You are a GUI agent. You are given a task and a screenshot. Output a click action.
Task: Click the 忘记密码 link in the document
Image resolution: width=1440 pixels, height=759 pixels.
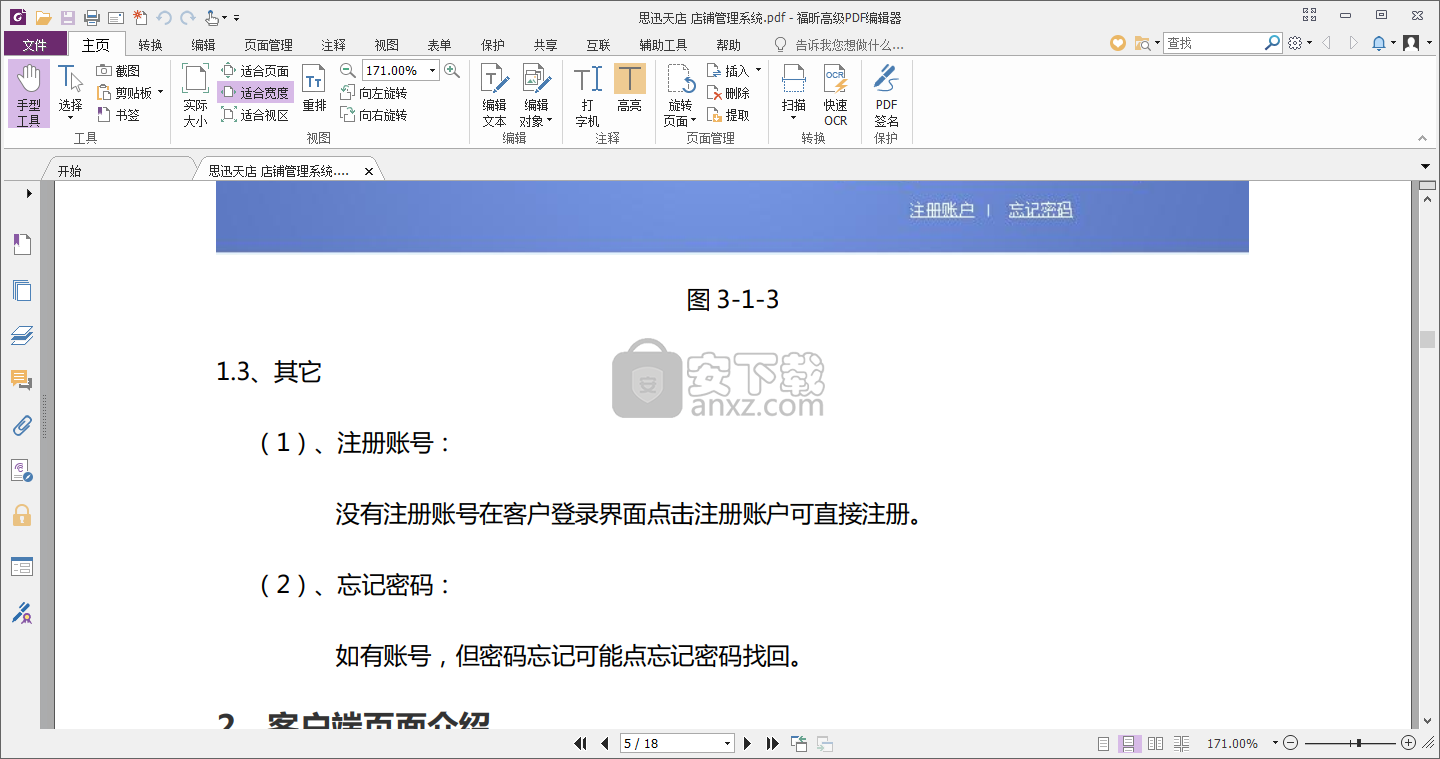[x=1040, y=210]
